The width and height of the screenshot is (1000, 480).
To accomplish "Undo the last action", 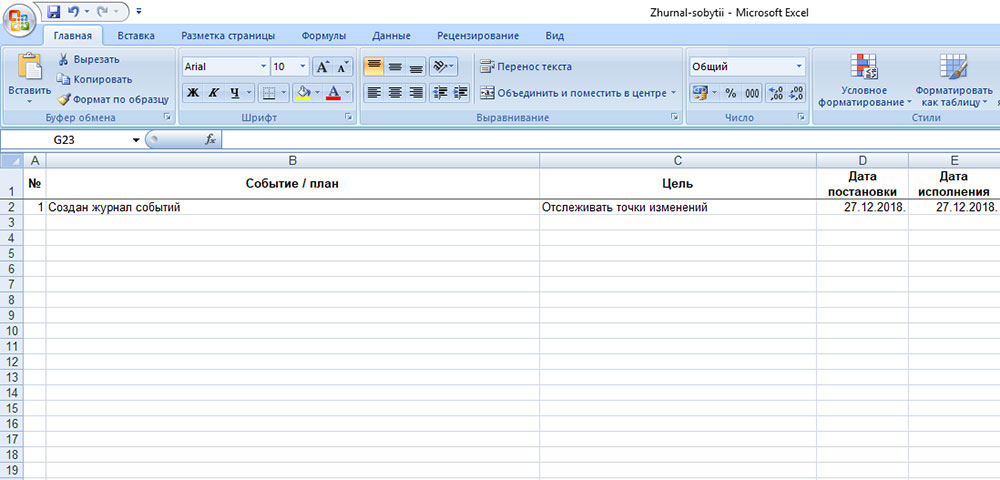I will point(73,11).
